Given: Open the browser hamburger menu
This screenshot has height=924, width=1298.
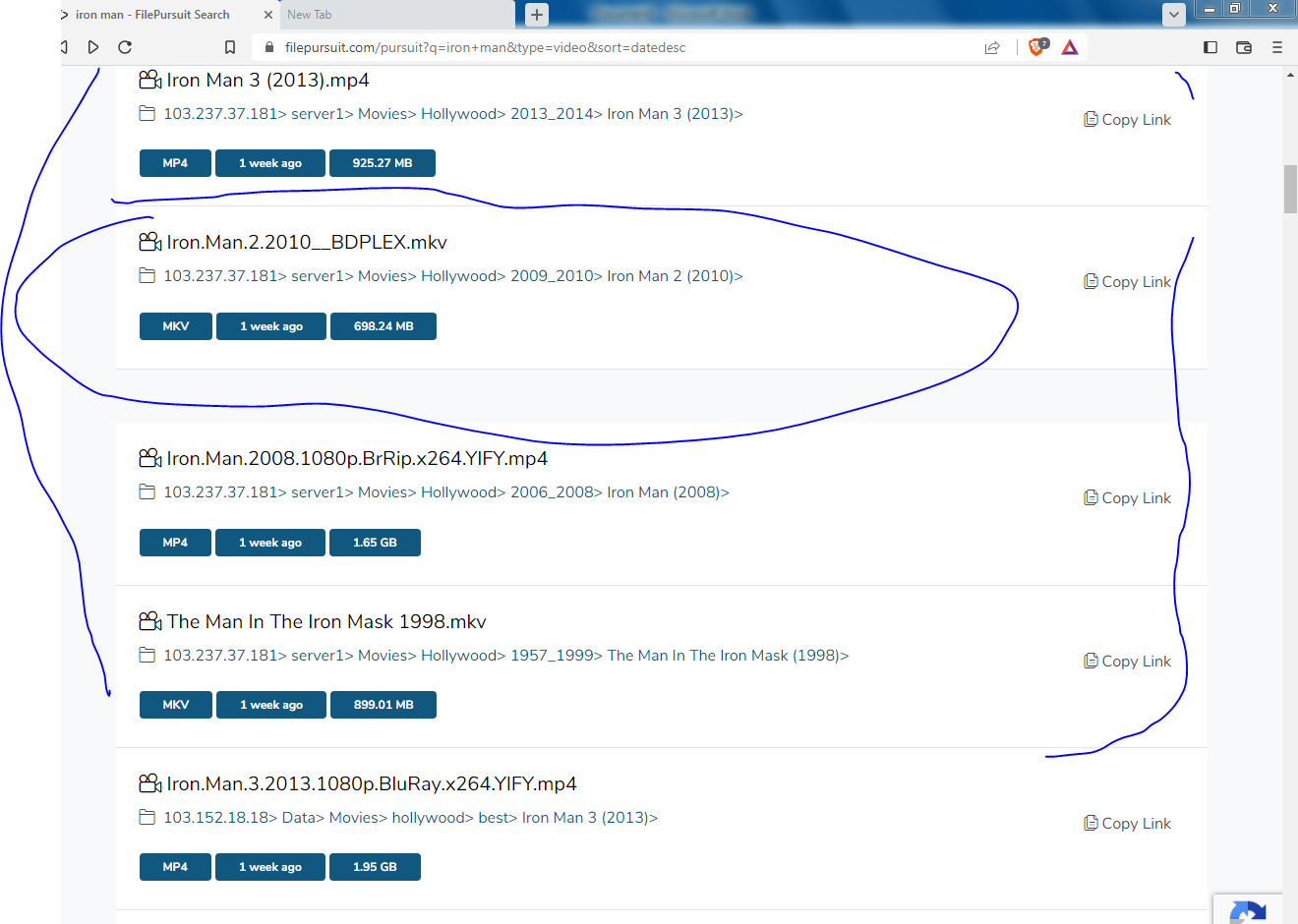Looking at the screenshot, I should (x=1277, y=47).
